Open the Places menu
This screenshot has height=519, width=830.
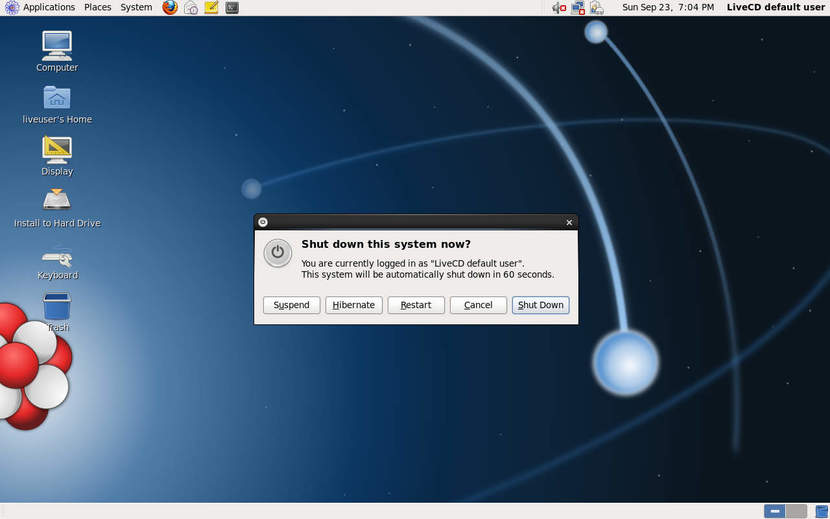(x=98, y=7)
